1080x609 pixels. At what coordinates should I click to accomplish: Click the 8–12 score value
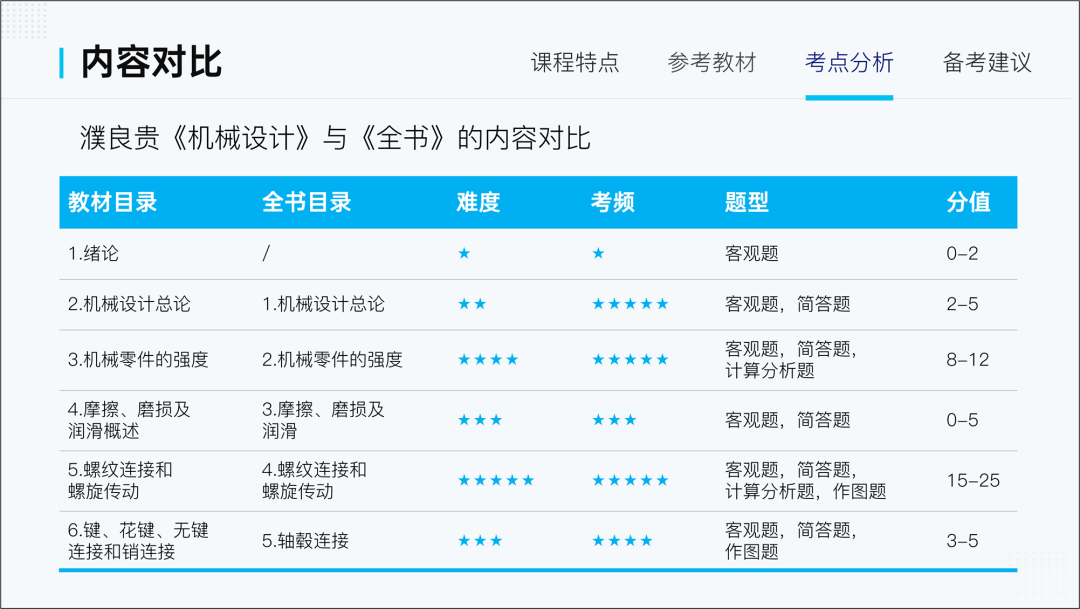[x=968, y=360]
